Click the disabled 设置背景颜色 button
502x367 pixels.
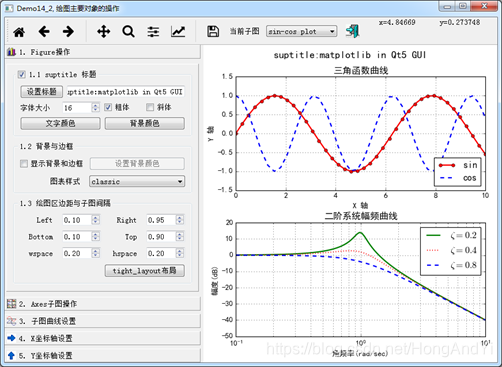[137, 163]
